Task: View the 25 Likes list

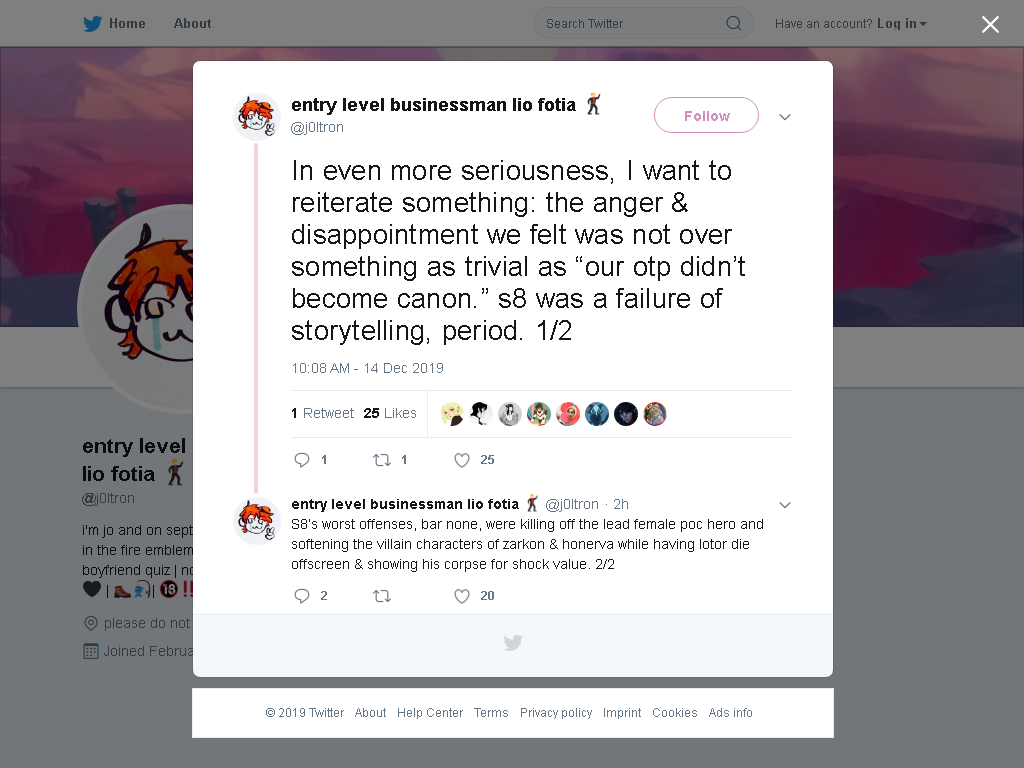Action: [390, 413]
